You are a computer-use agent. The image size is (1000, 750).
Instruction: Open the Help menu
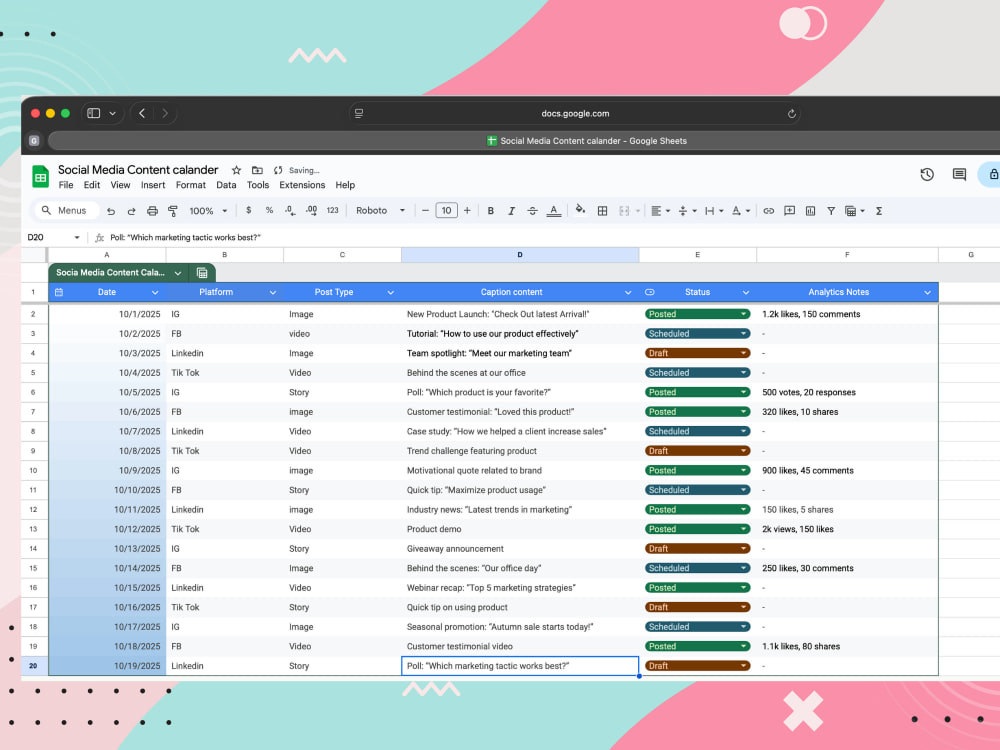[x=345, y=185]
